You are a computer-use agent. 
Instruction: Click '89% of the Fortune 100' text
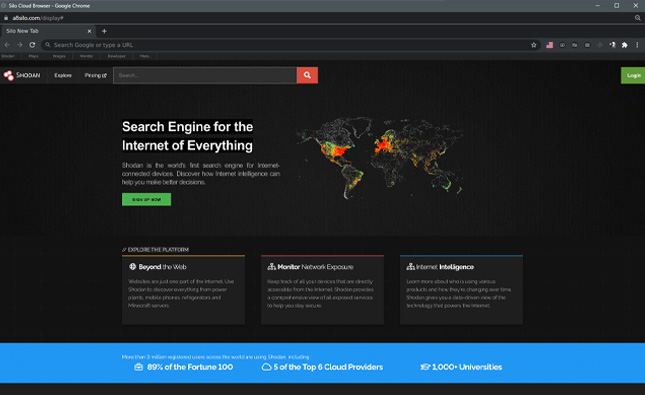190,367
